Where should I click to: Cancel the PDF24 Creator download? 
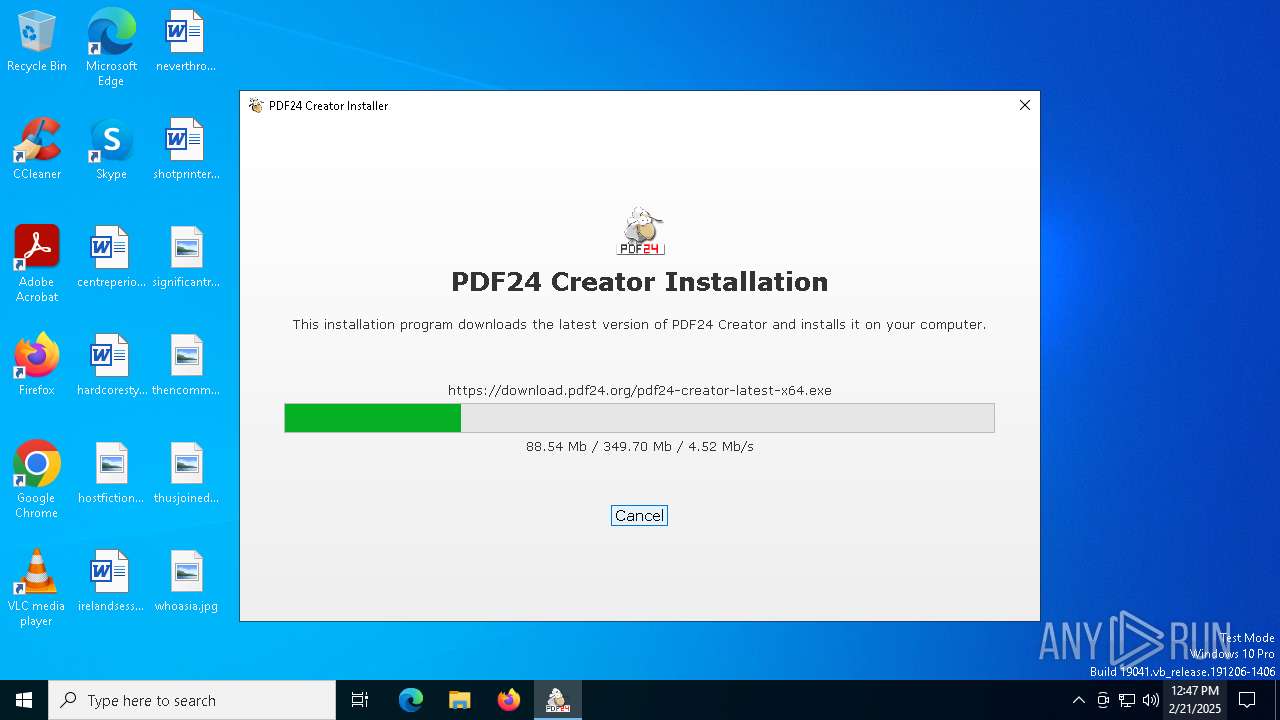[x=639, y=516]
